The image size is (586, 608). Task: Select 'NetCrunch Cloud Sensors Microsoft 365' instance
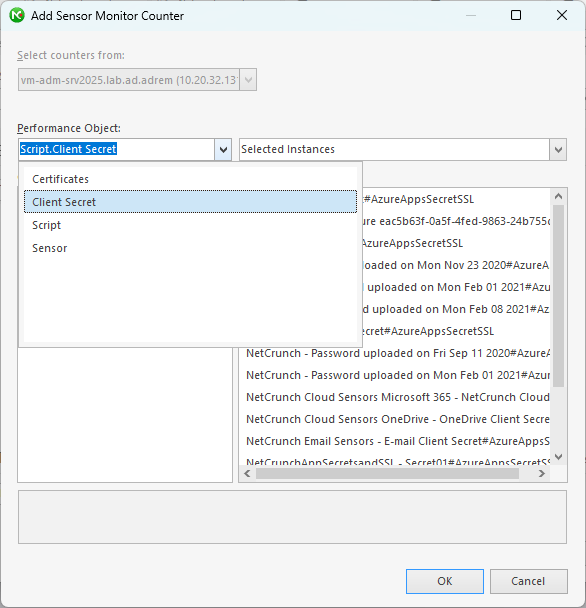[398, 397]
